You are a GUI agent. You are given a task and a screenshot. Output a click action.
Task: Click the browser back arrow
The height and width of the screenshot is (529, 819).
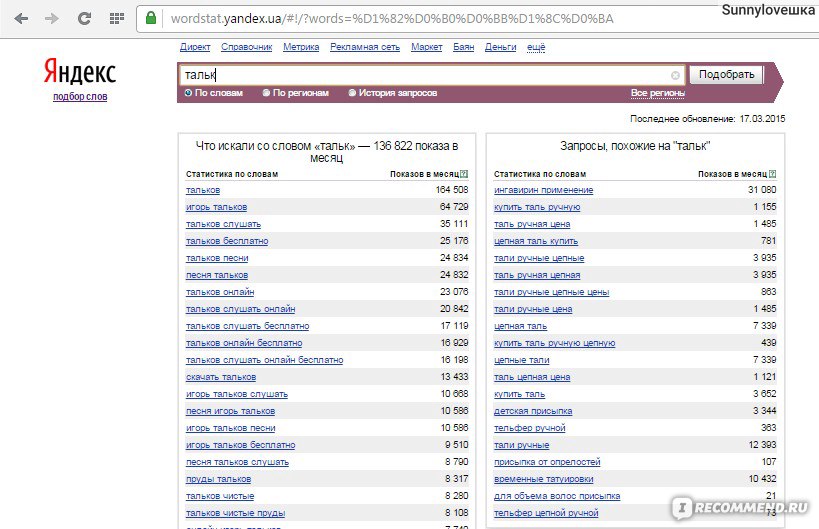pos(21,19)
